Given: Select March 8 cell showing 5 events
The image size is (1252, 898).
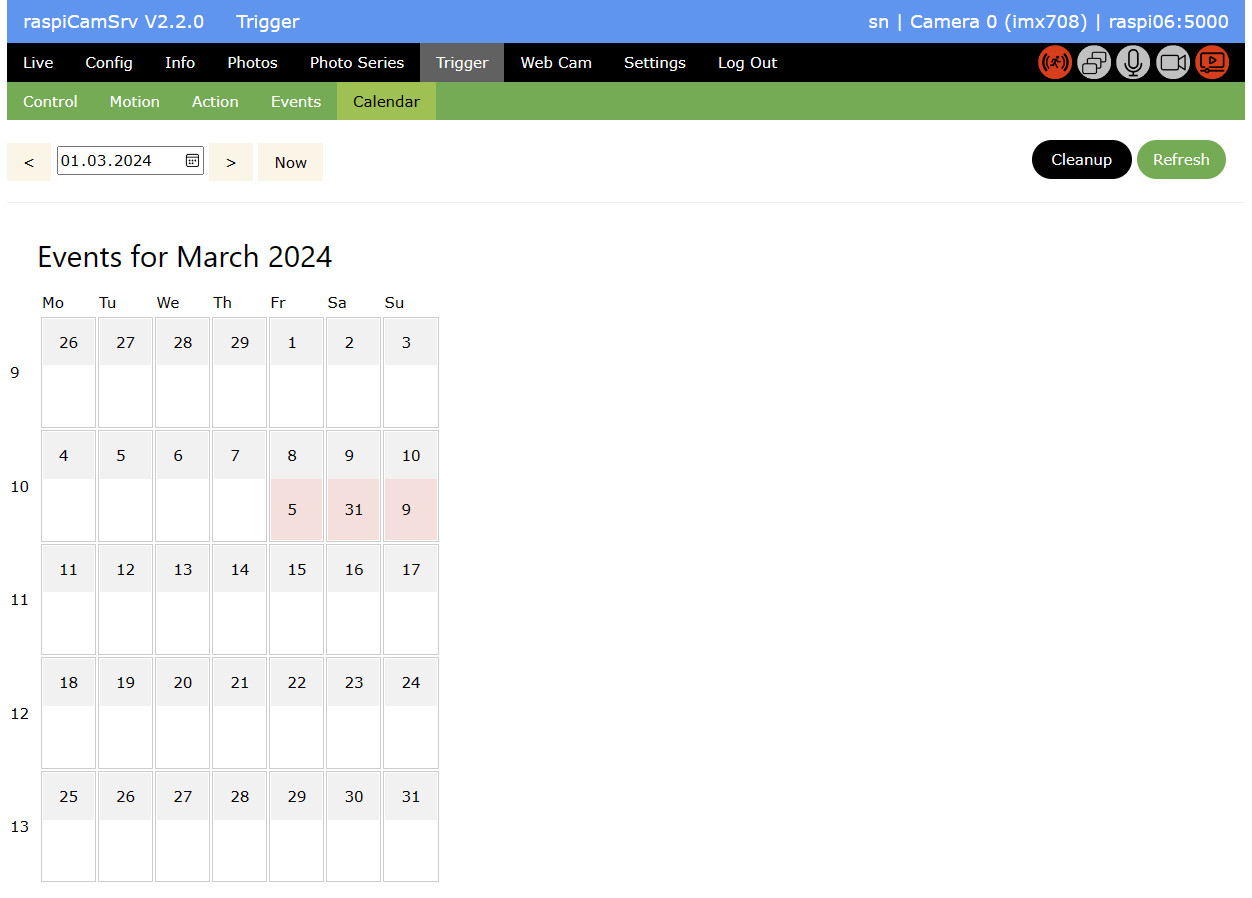Looking at the screenshot, I should click(x=293, y=509).
